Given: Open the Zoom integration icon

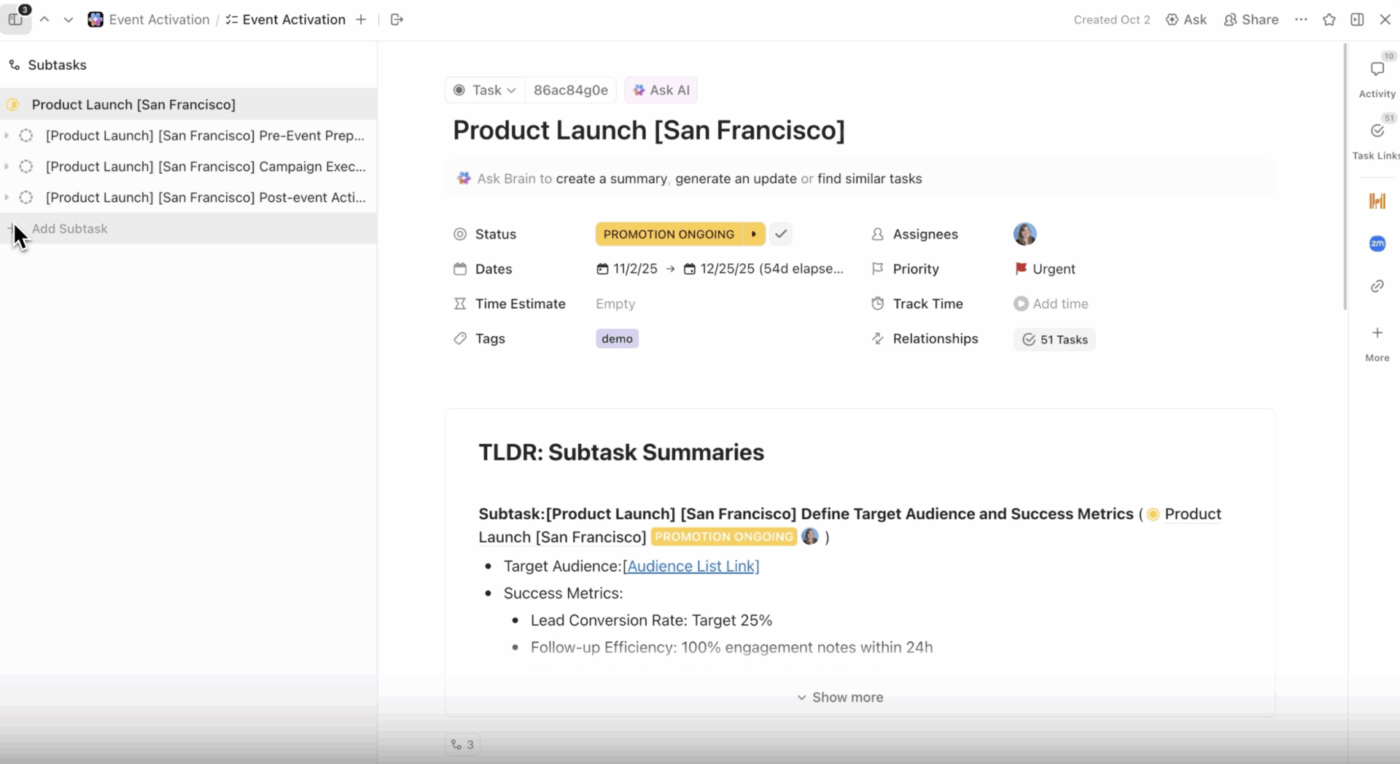Looking at the screenshot, I should [1377, 243].
